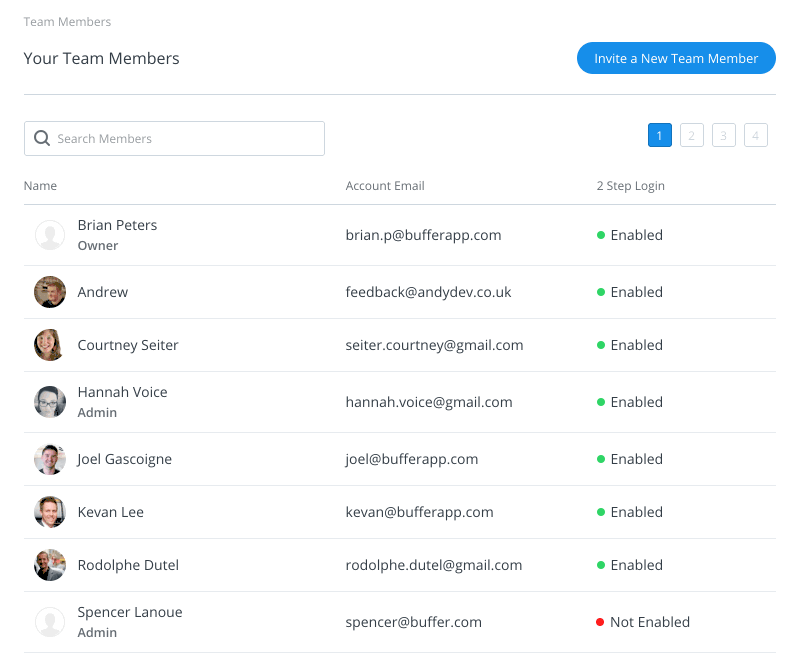
Task: Open Joel Gascoigne's profile photo
Action: pyautogui.click(x=50, y=459)
